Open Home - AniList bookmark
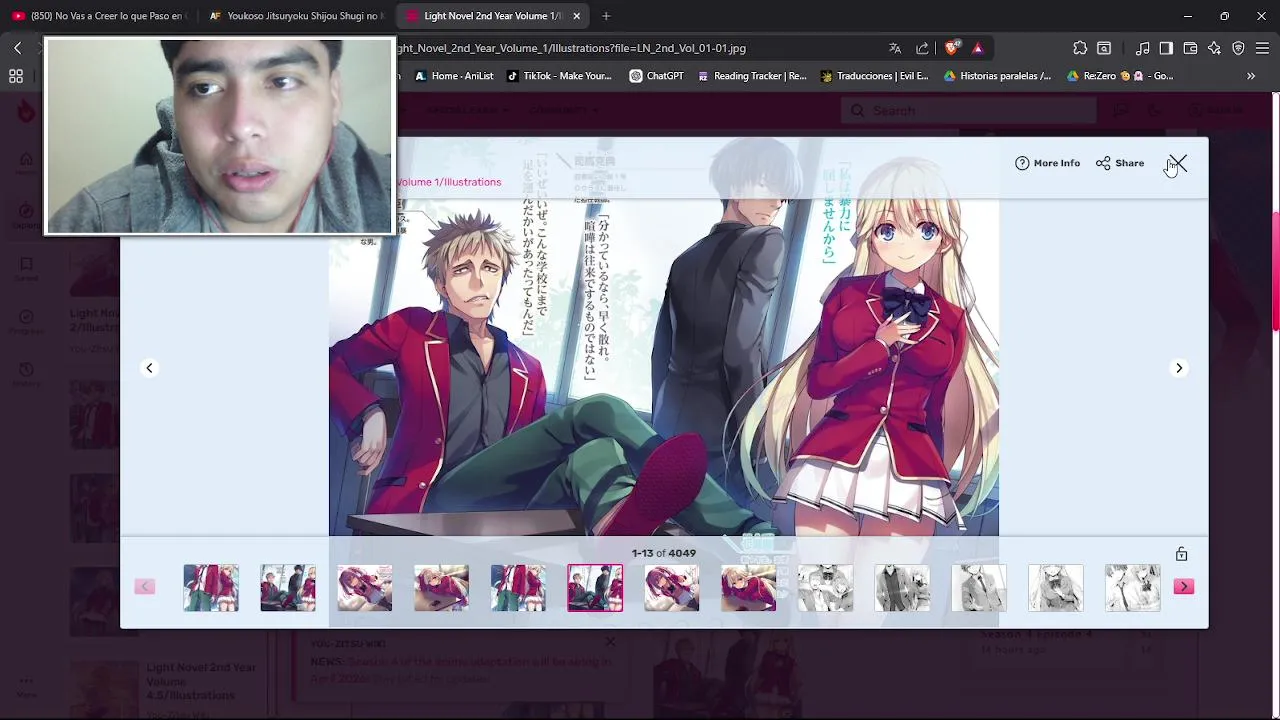 pyautogui.click(x=454, y=76)
